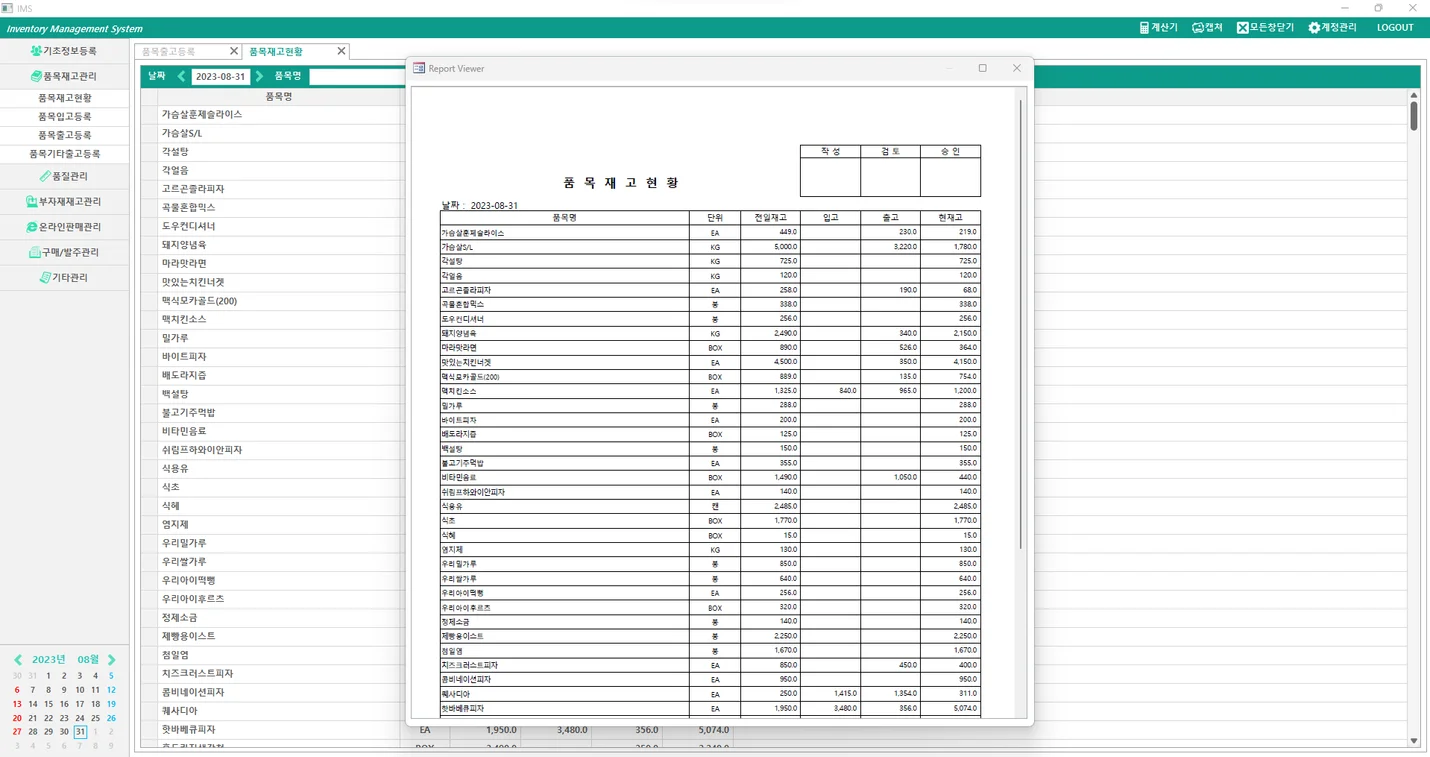Collapse the 품목재고관리 sidebar section
The image size is (1430, 757).
(x=64, y=76)
